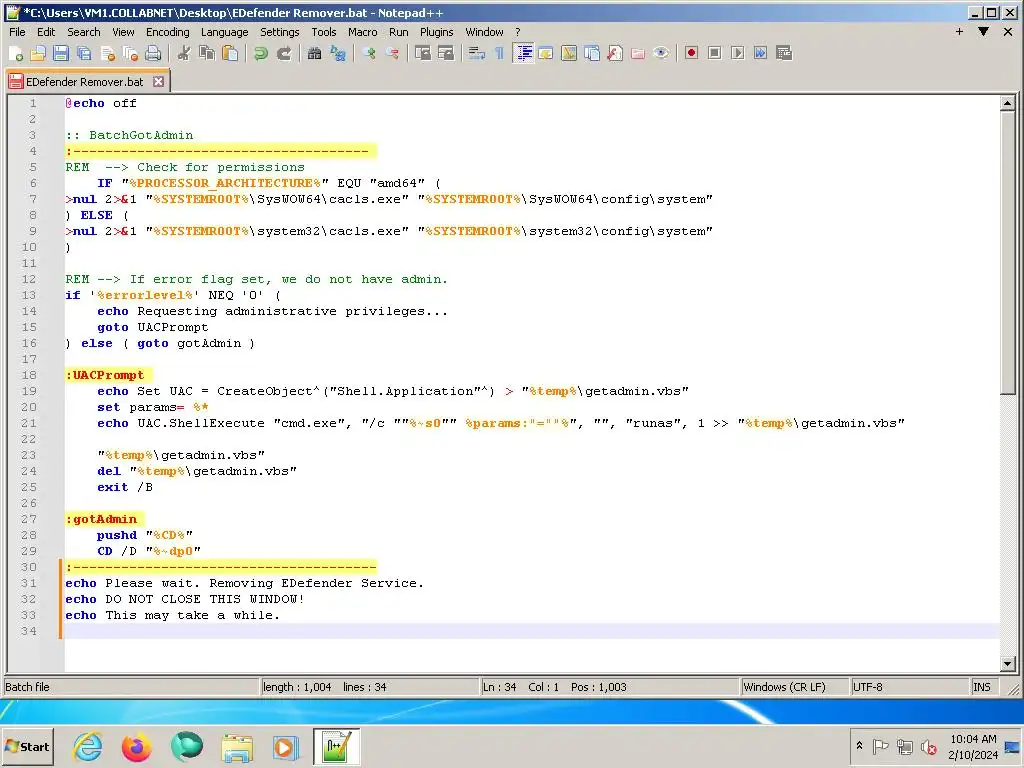Screen dimensions: 1024x768
Task: Open Windows Explorer folder icon in taskbar
Action: tap(236, 746)
